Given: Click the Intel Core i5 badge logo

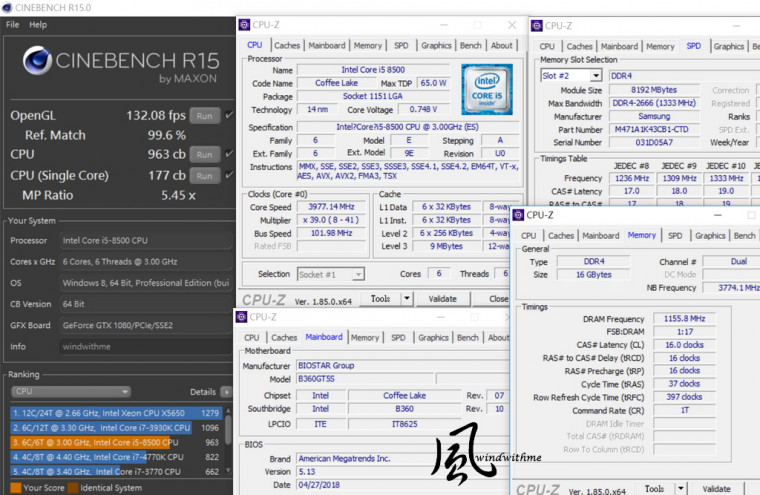Looking at the screenshot, I should 487,88.
